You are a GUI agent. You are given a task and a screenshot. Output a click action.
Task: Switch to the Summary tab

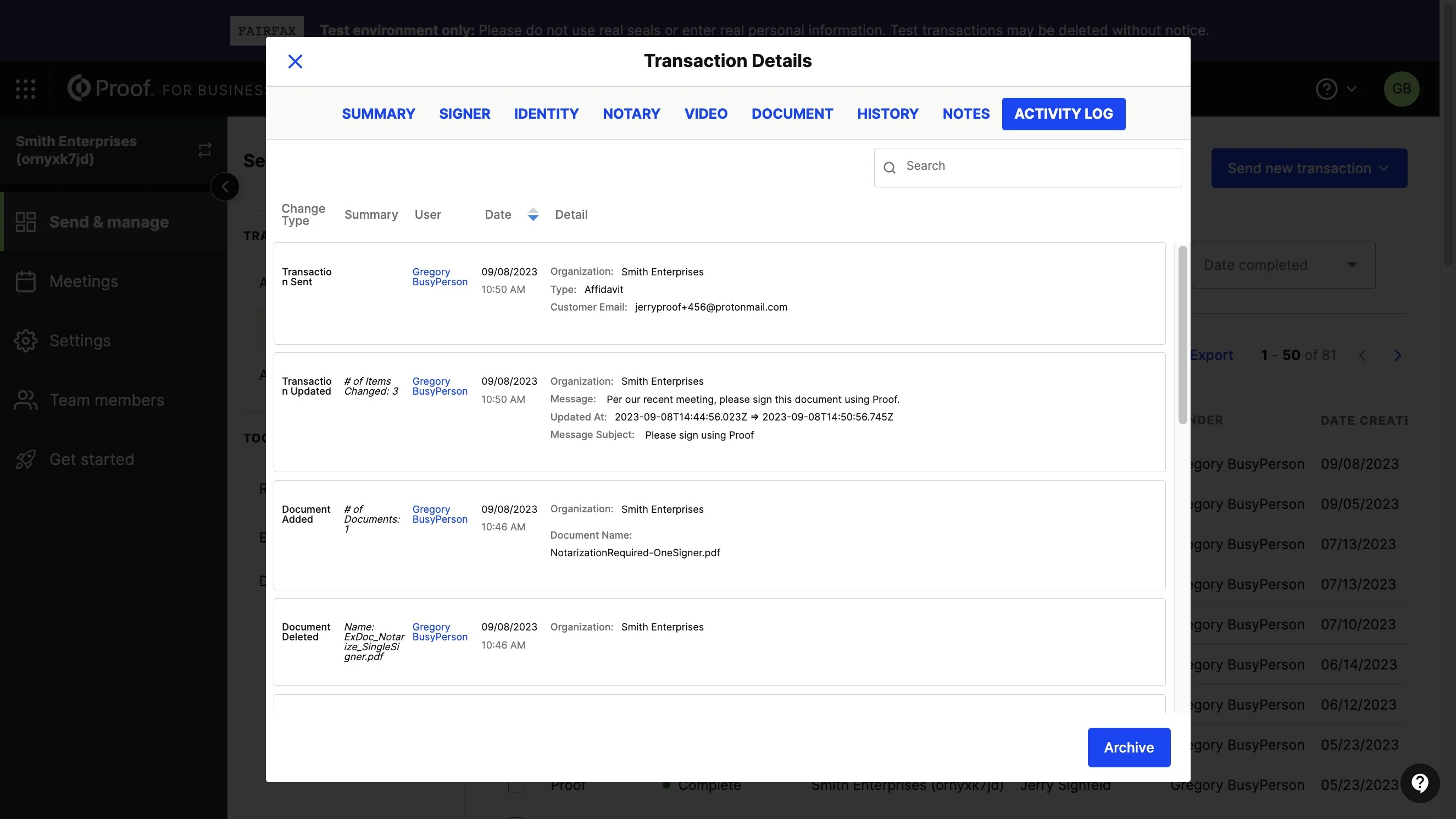(378, 114)
